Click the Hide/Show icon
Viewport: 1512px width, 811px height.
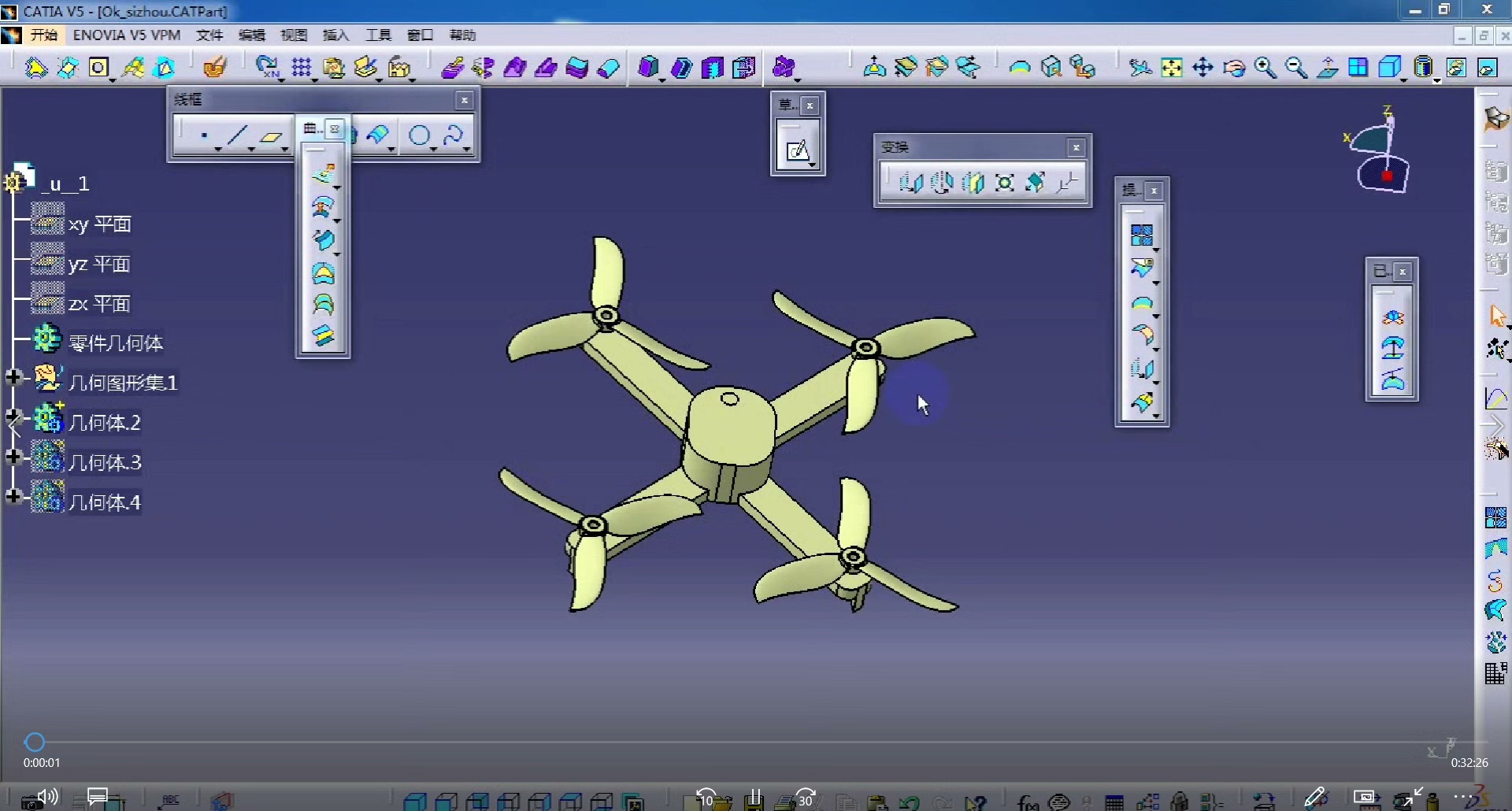coord(1456,68)
